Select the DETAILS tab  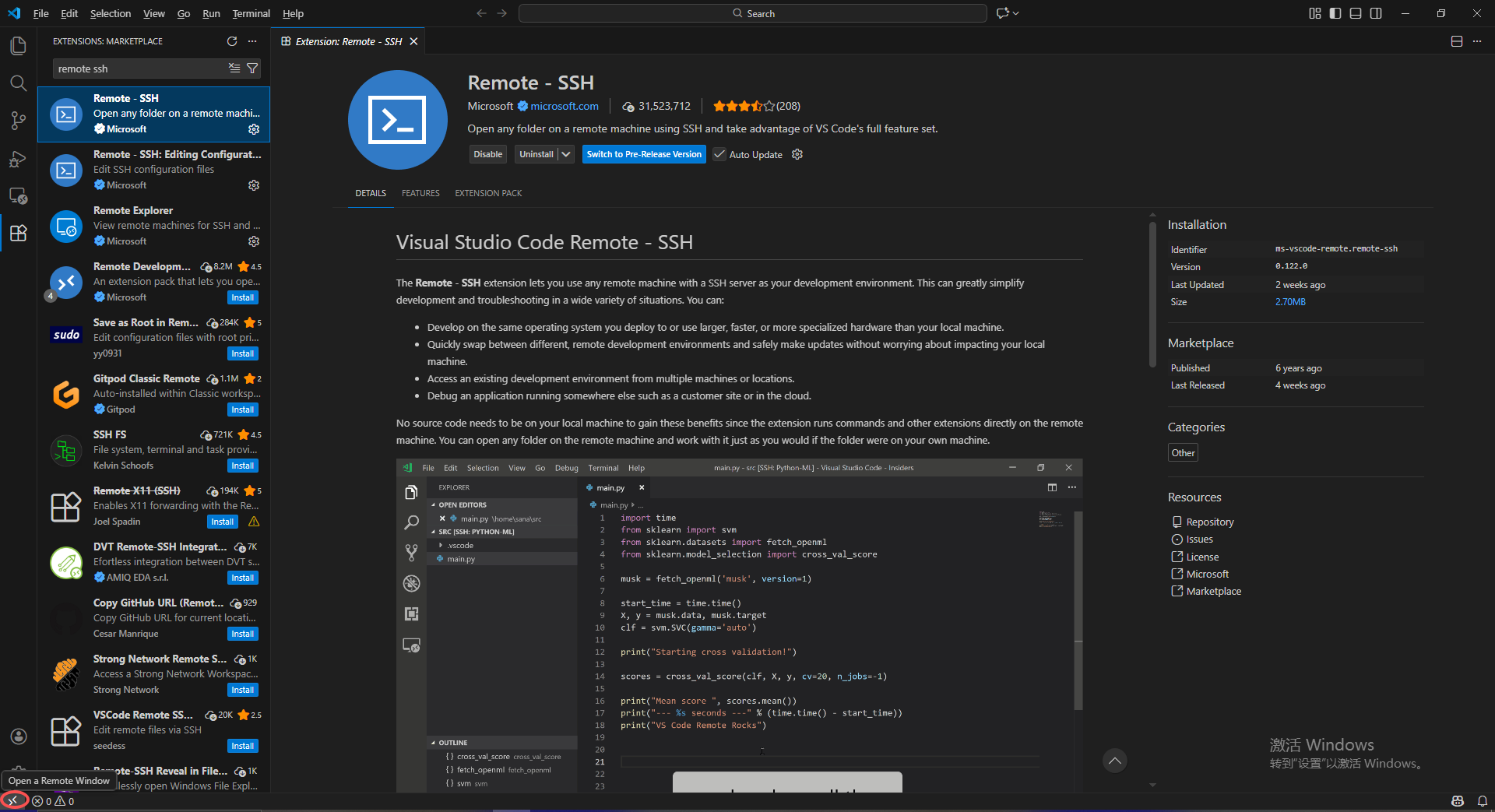pyautogui.click(x=371, y=193)
